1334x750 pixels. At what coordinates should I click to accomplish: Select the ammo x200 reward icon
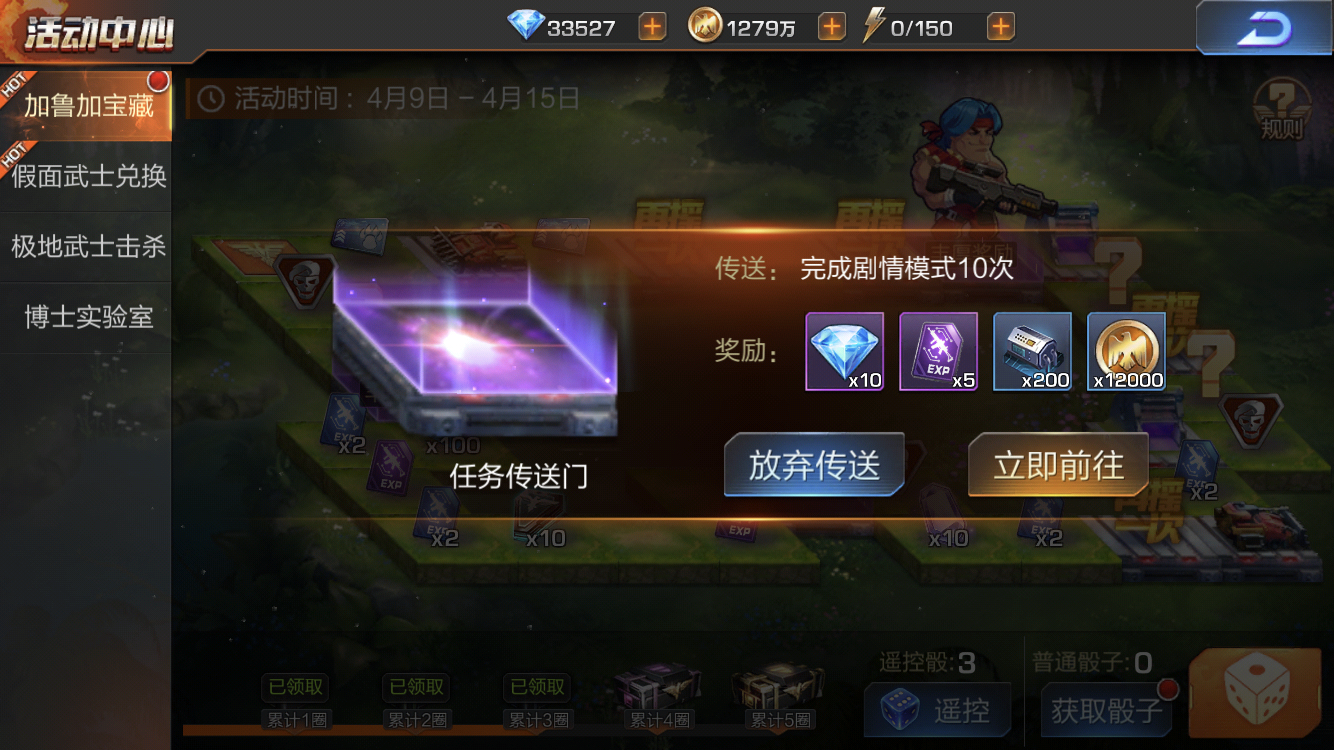click(x=1032, y=351)
